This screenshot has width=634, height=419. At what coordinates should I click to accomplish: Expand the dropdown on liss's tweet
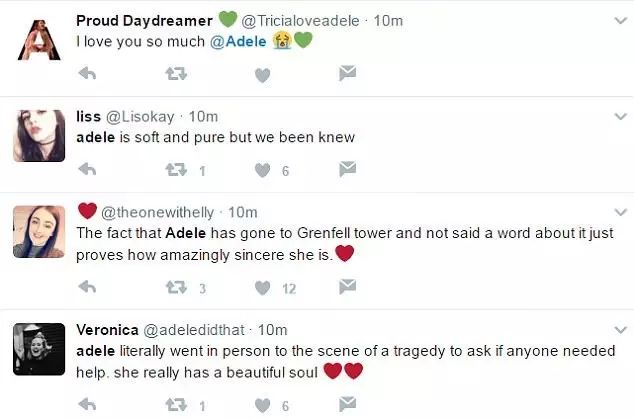point(620,117)
